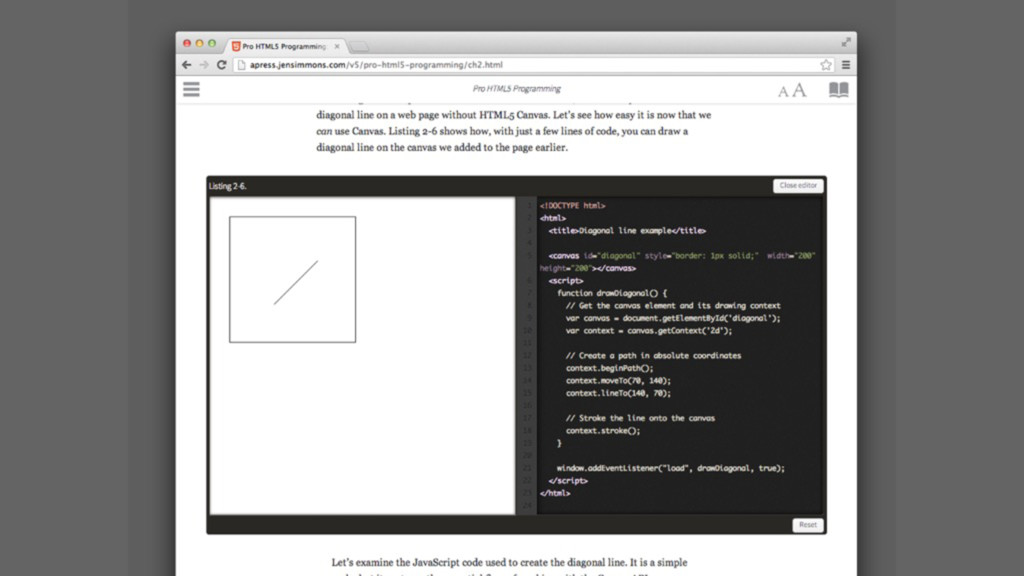Click the '<title>Diagonal line example</title>' code line
The width and height of the screenshot is (1024, 576).
(627, 231)
